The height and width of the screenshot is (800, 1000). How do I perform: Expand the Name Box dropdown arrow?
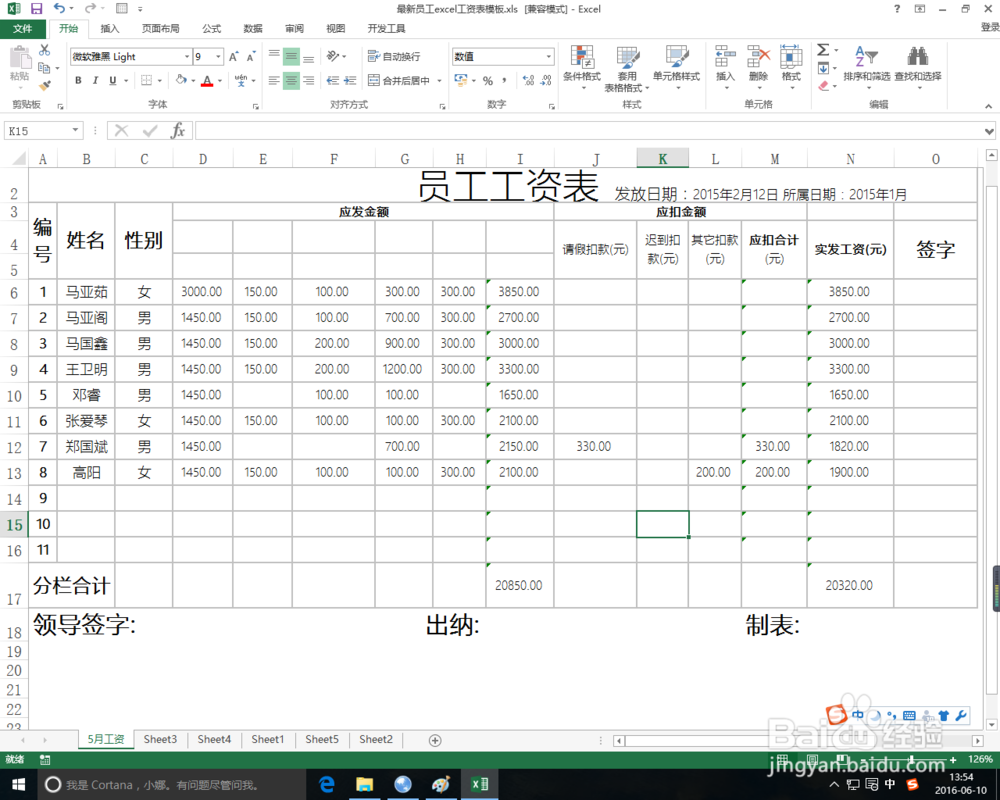pos(75,130)
